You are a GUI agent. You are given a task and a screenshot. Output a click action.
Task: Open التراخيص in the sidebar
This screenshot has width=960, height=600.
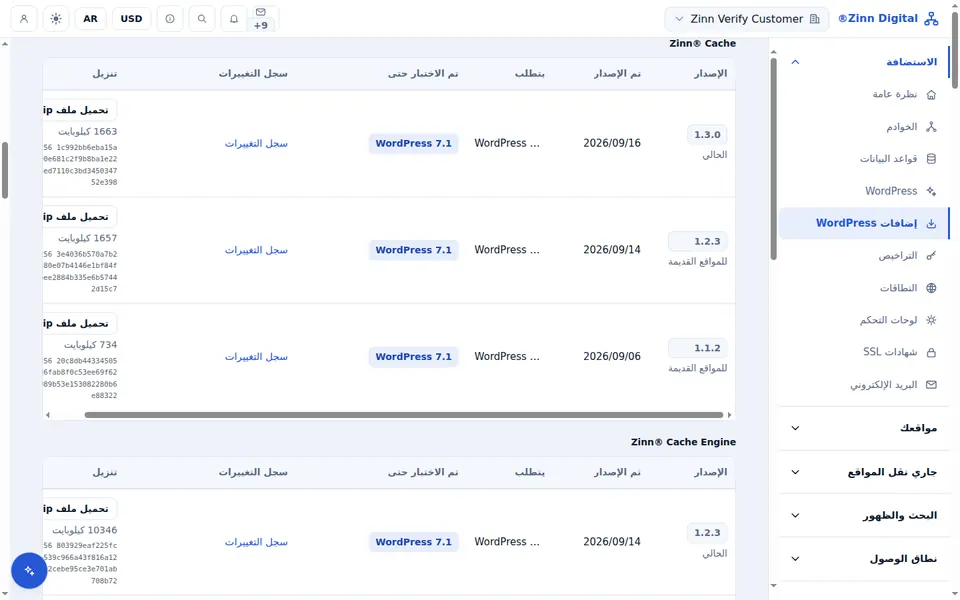864,255
